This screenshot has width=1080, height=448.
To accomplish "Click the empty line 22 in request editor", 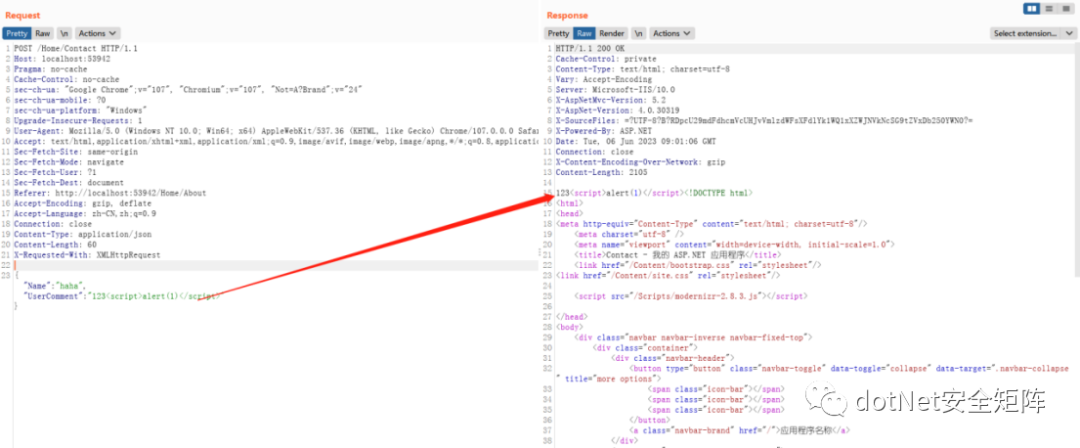I will (276, 265).
